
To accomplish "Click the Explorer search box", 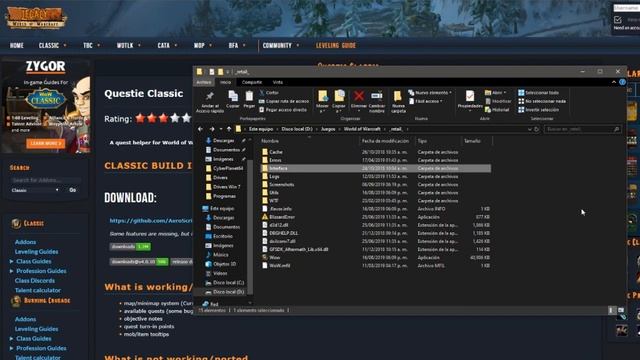I will coord(583,129).
